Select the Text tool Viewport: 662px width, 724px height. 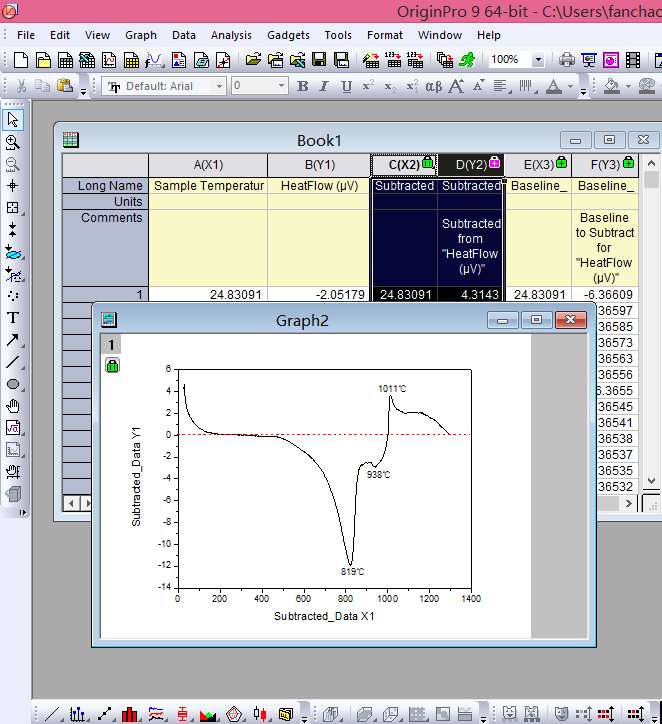pyautogui.click(x=13, y=318)
